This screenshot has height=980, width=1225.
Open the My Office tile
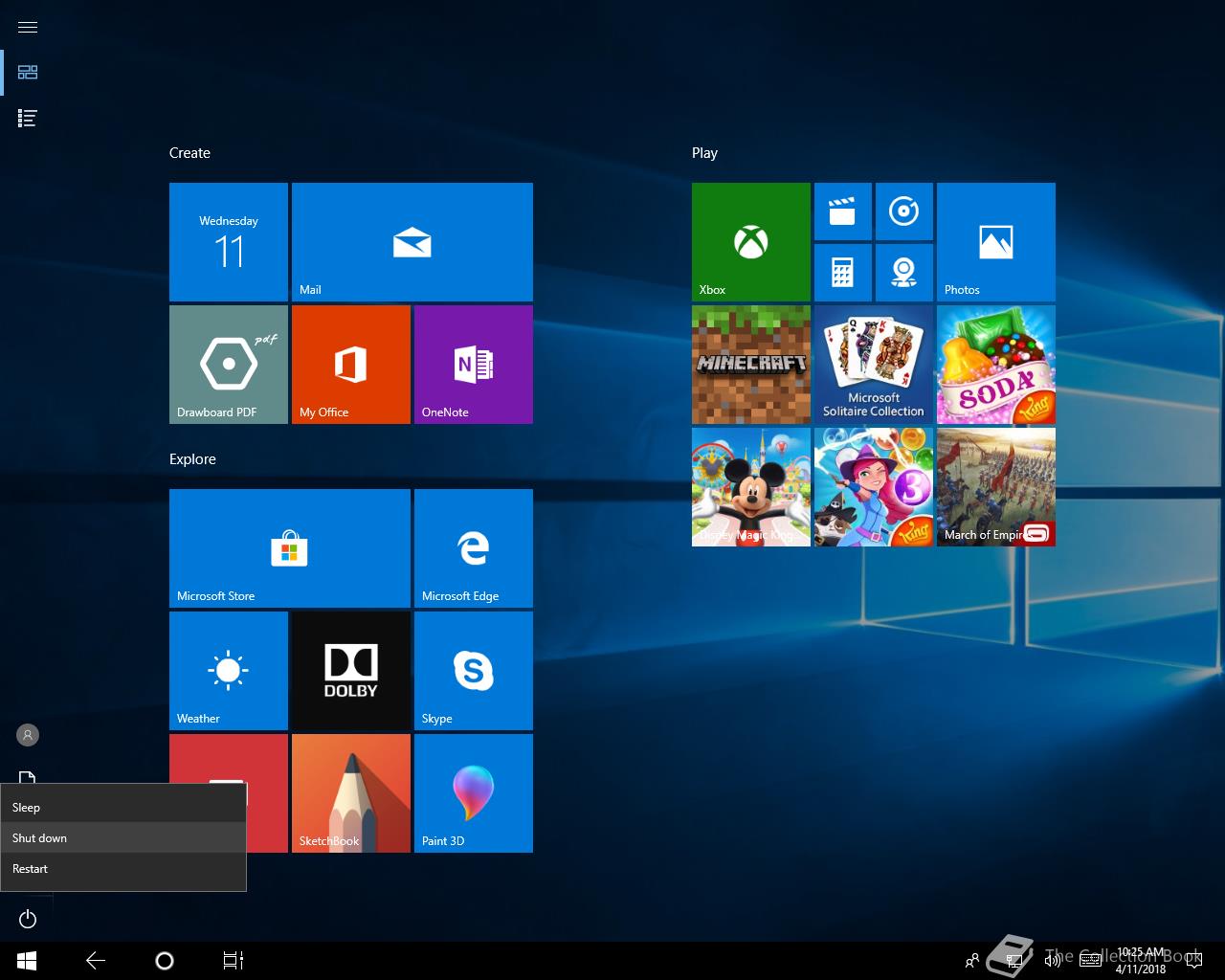coord(351,365)
